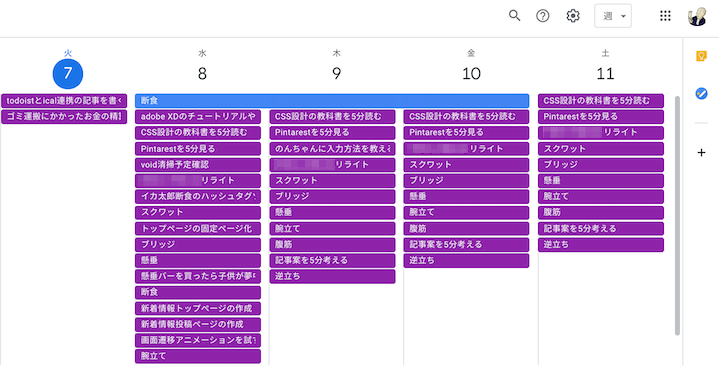Open the account profile avatar
719x365 pixels.
click(x=697, y=16)
